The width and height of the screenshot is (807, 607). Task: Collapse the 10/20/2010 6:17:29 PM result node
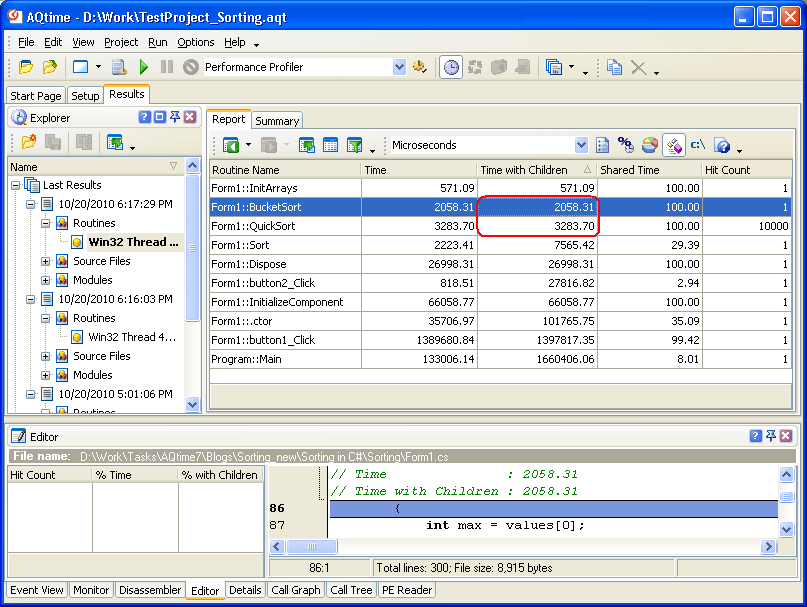[31, 204]
